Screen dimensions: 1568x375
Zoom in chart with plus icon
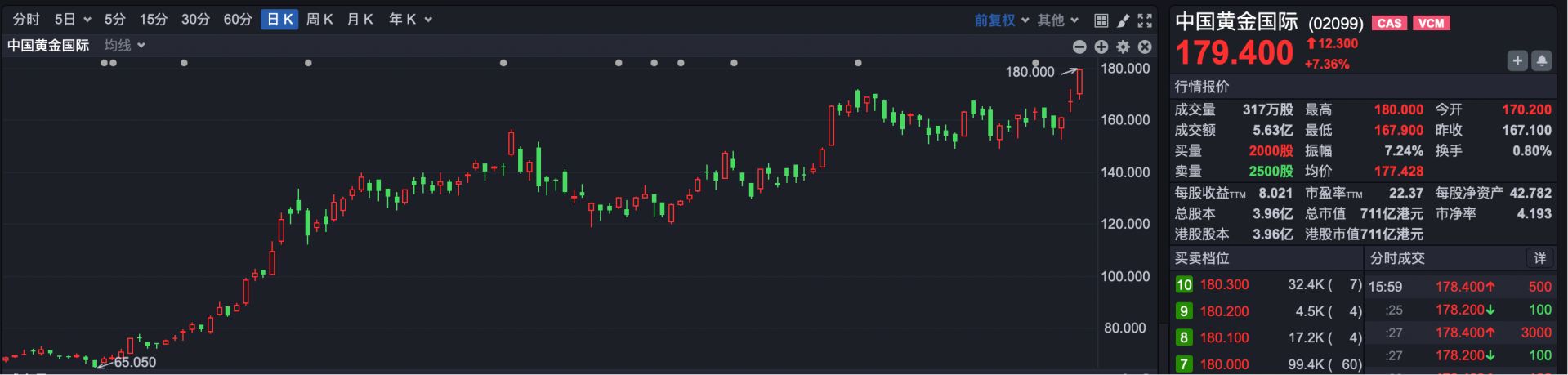point(1101,47)
